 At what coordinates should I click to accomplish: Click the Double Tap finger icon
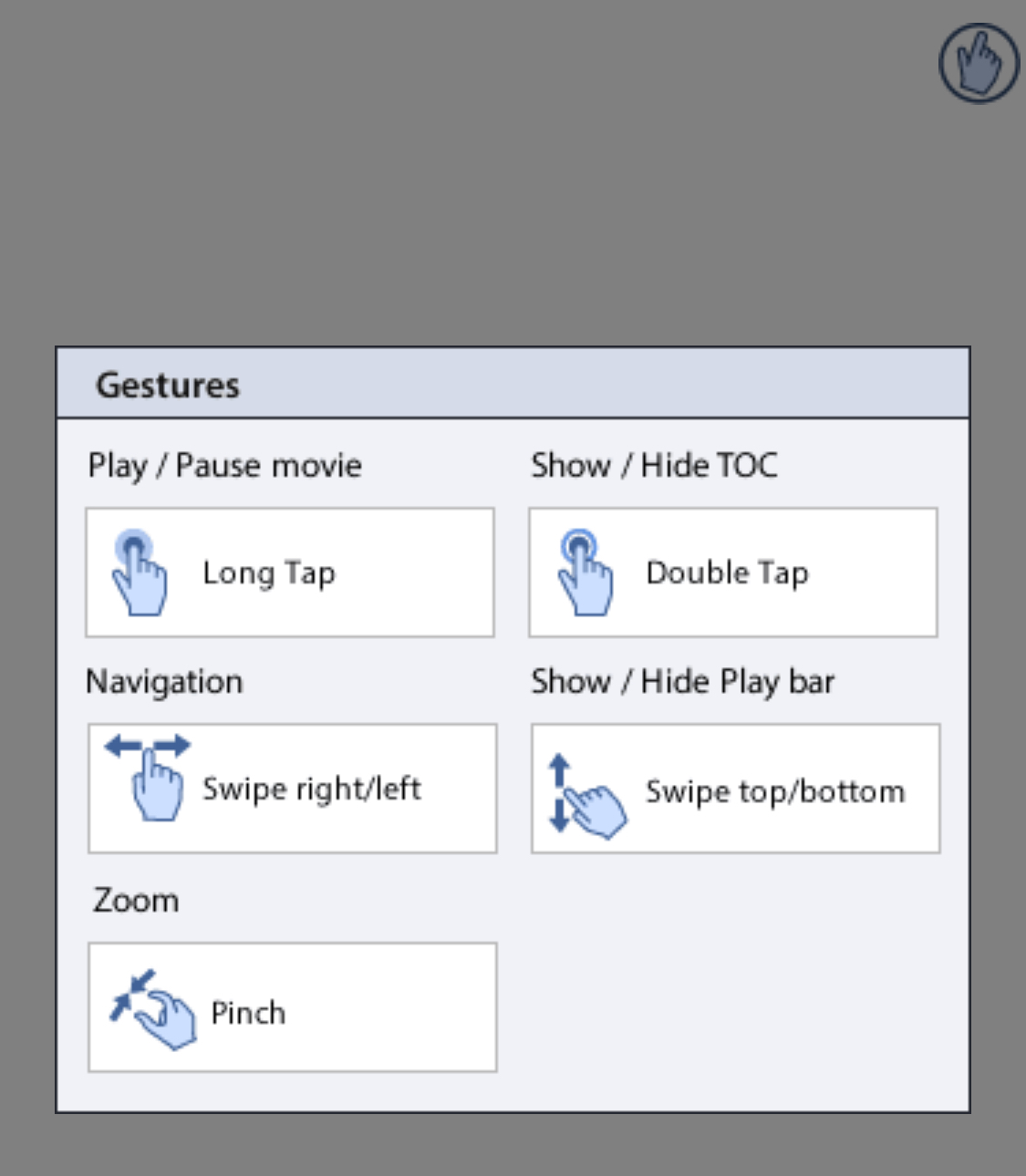pyautogui.click(x=584, y=573)
